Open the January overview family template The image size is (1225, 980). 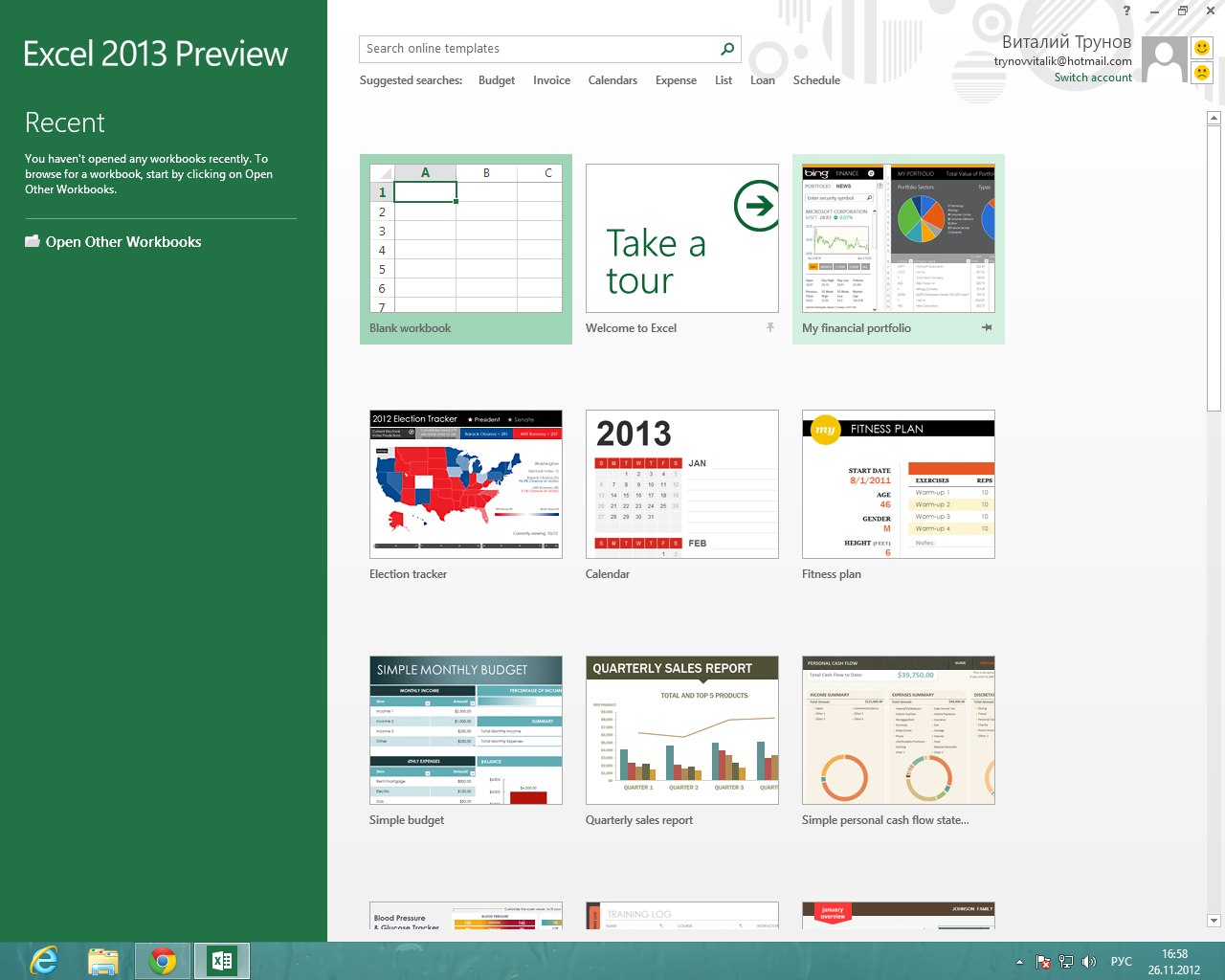point(899,915)
